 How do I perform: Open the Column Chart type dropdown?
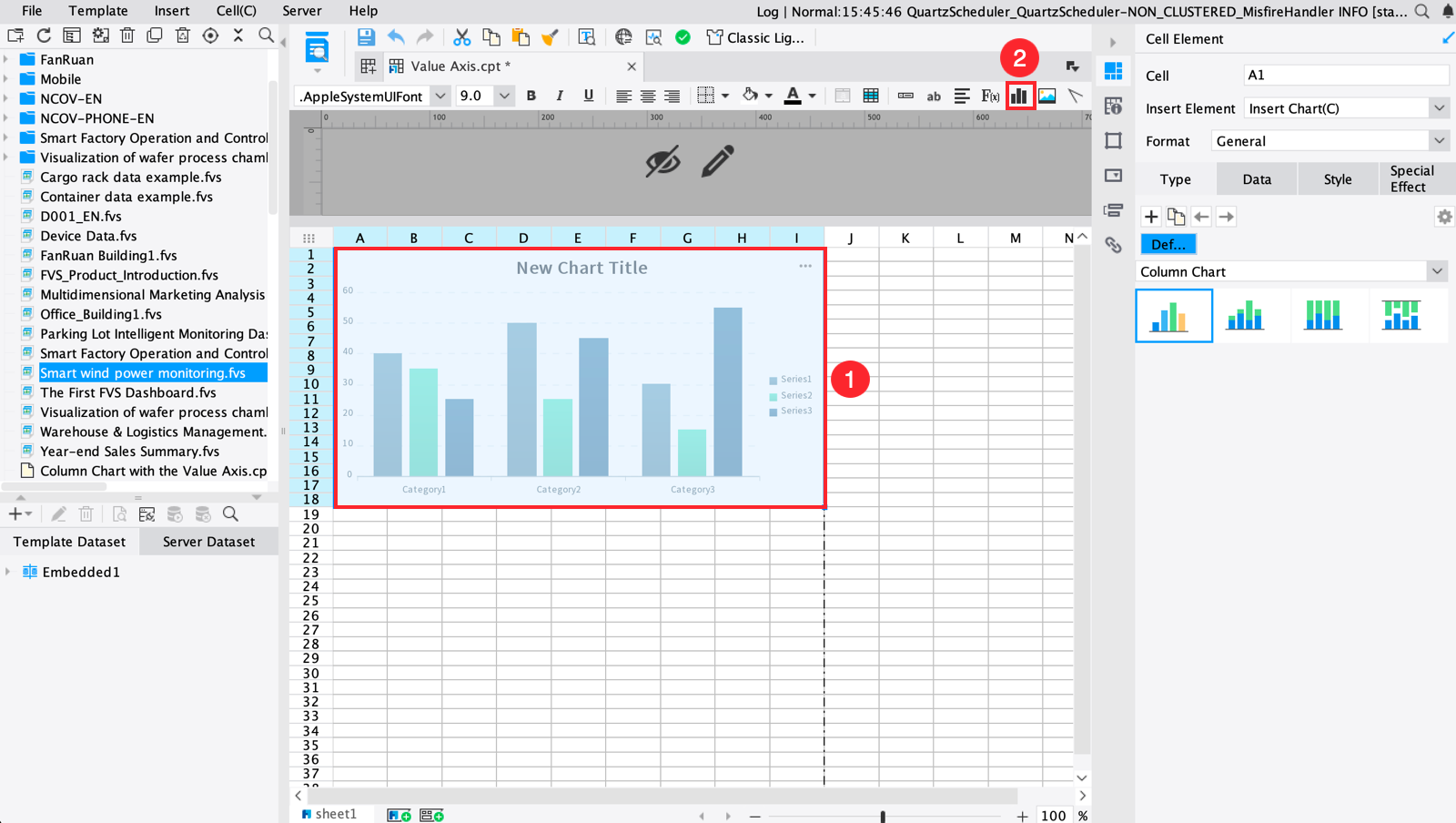click(x=1437, y=271)
